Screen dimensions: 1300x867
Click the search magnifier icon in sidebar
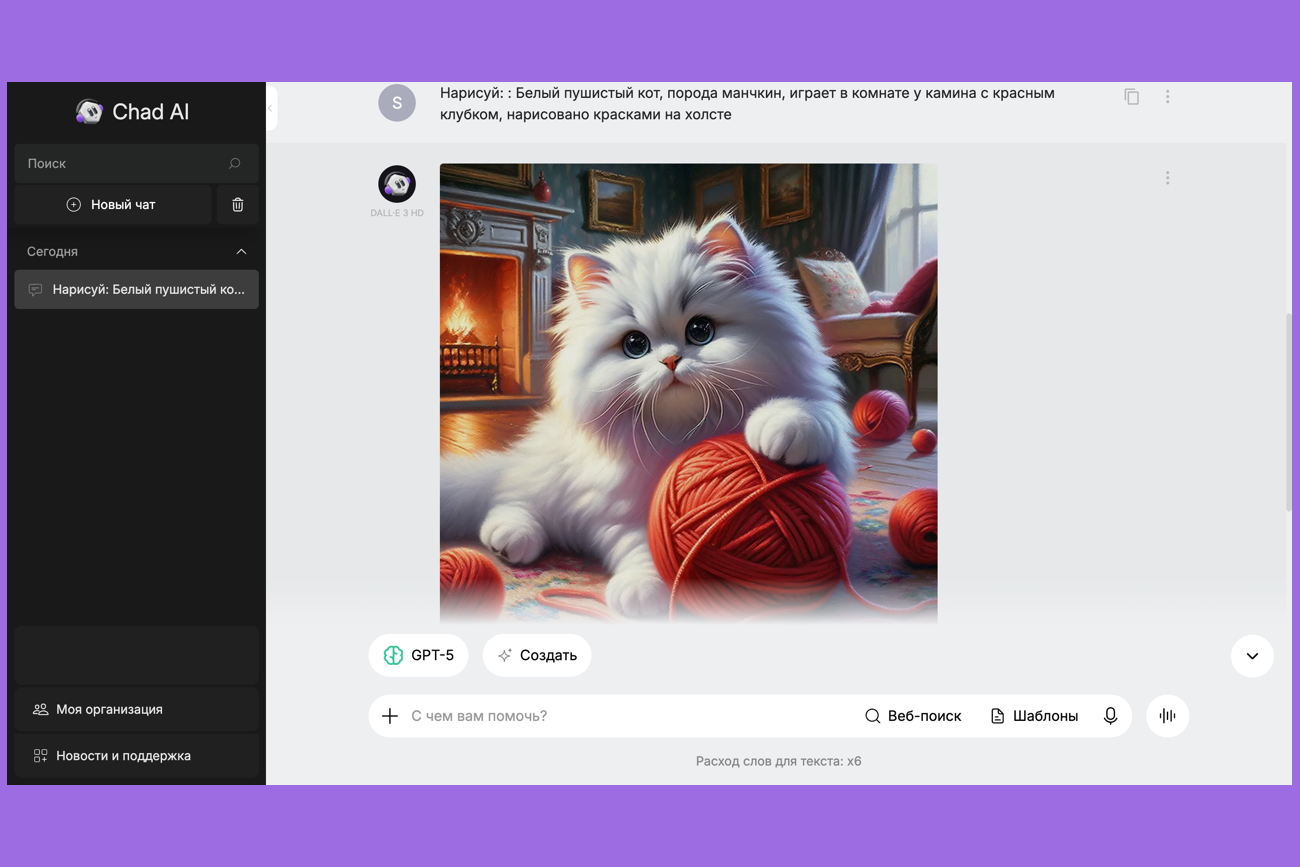tap(235, 164)
